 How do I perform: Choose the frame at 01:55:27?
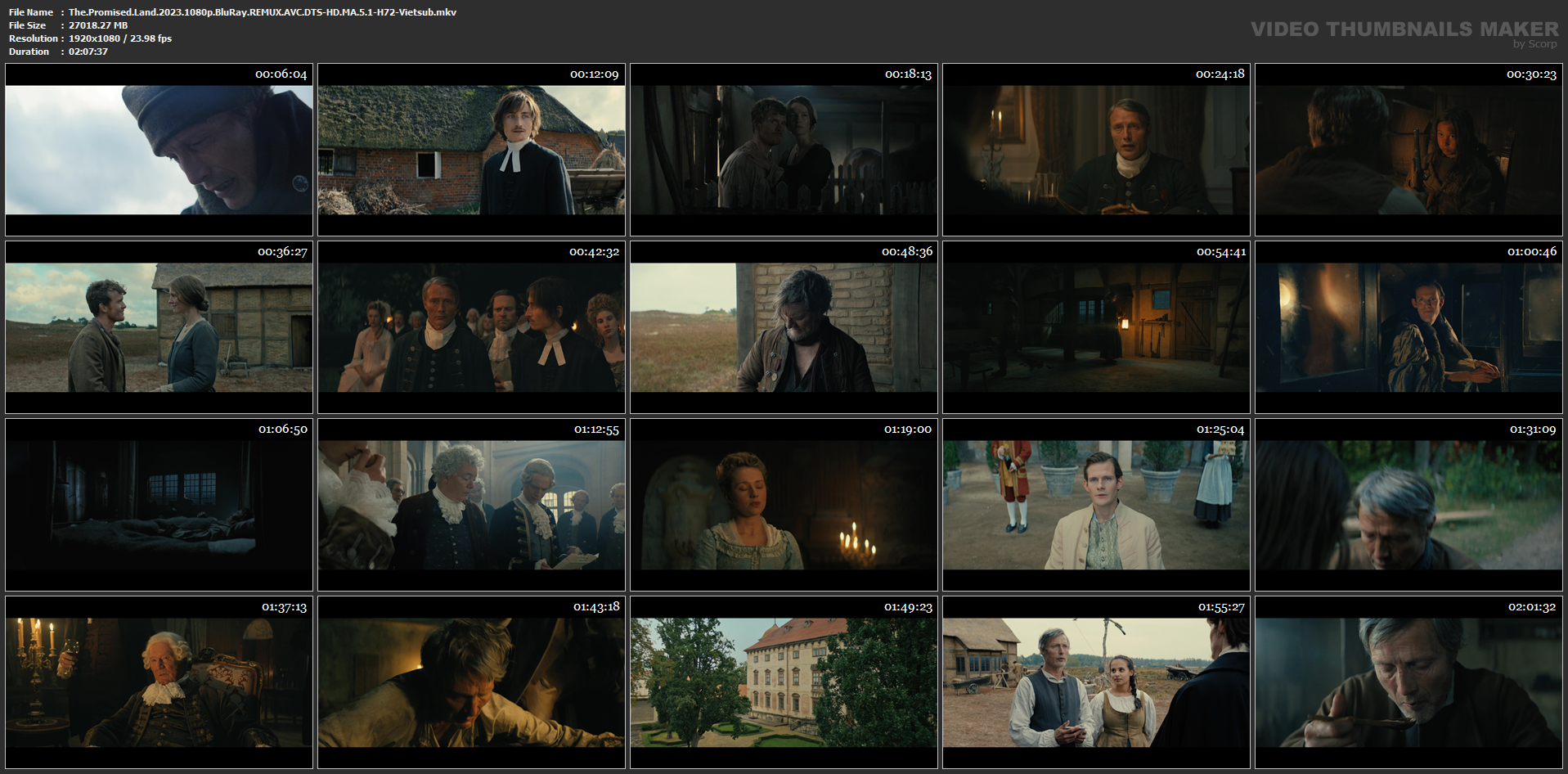click(1096, 682)
